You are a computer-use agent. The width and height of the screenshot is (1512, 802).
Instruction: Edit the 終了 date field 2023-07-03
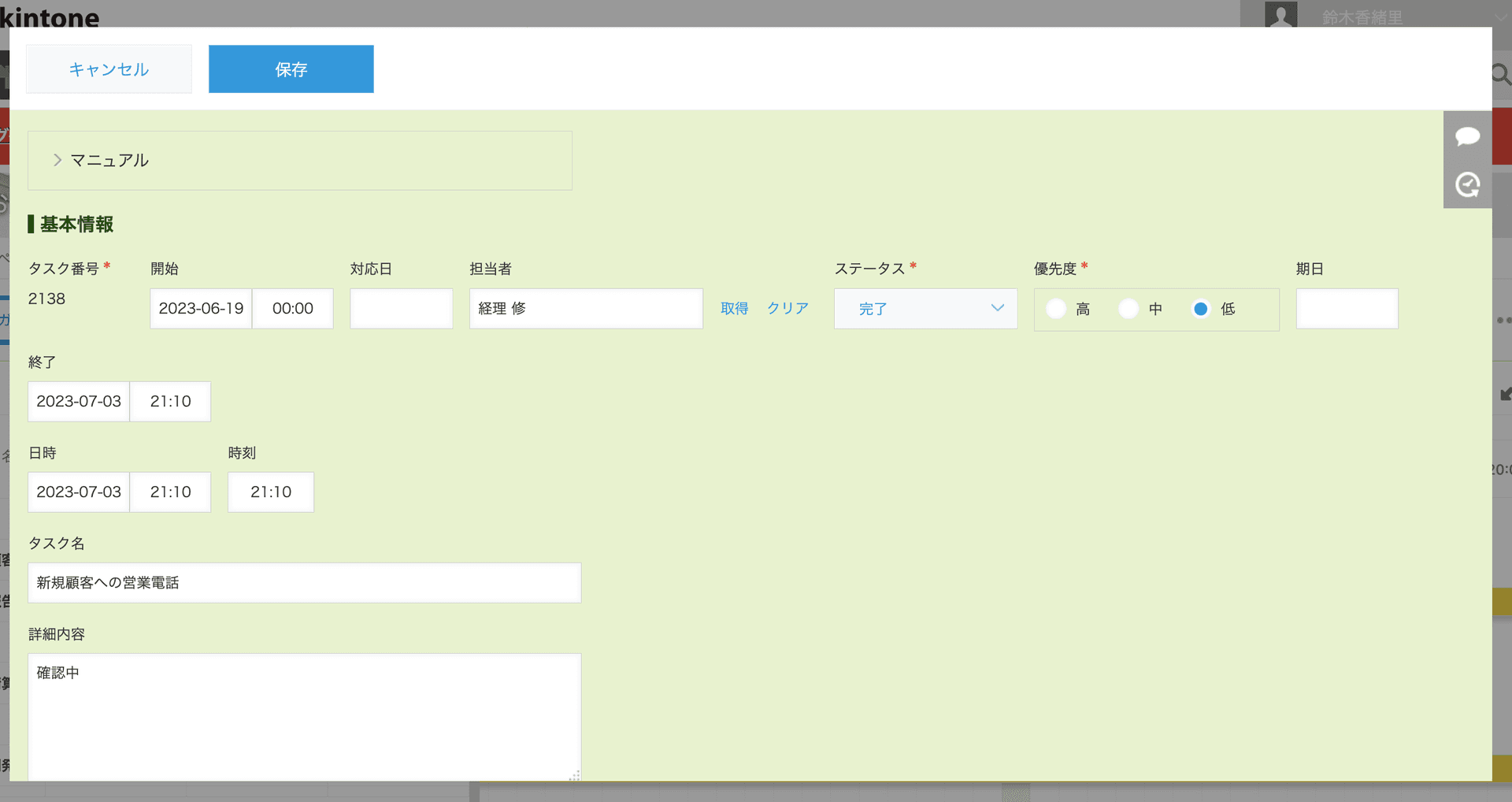coord(79,402)
